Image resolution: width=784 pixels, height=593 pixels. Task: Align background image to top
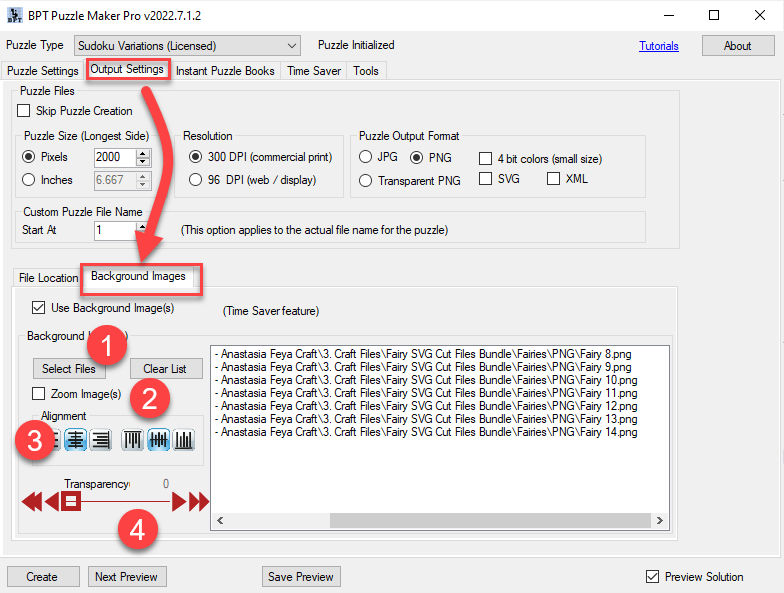pos(133,440)
